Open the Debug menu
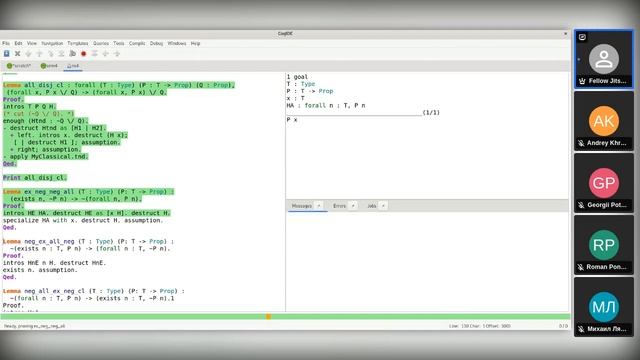Screen dimensions: 640x360 tap(156, 43)
